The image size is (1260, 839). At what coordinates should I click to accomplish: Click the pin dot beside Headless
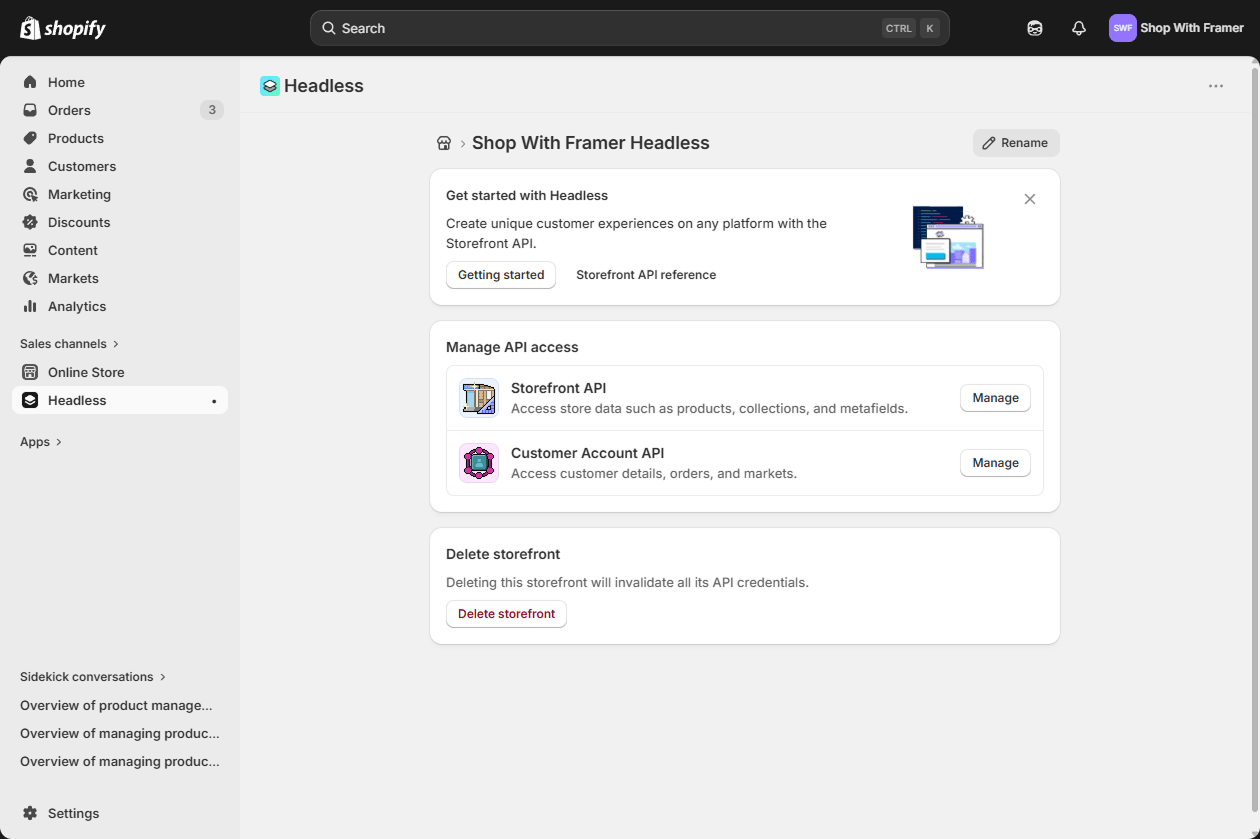[x=214, y=401]
